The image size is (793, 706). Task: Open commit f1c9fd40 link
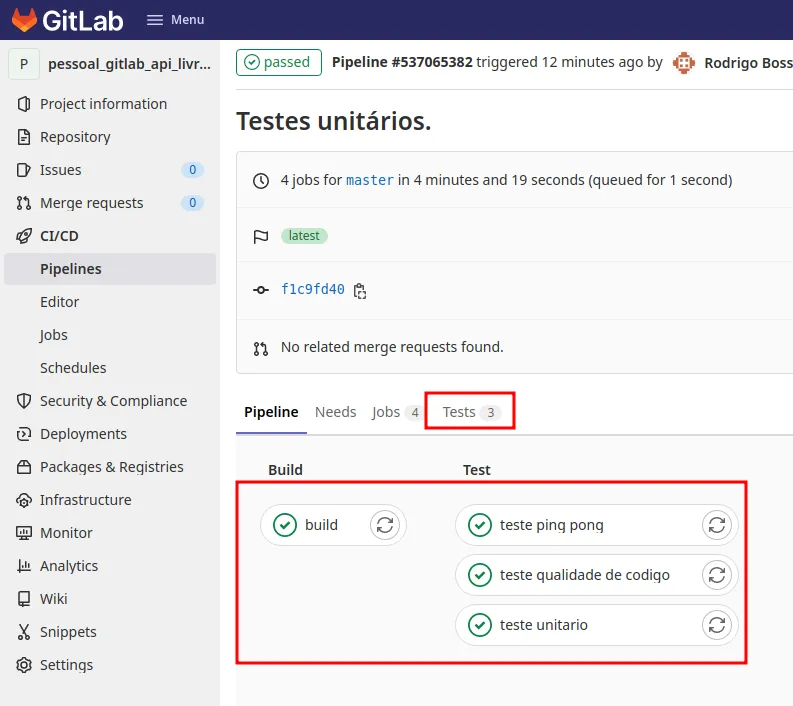[x=313, y=289]
